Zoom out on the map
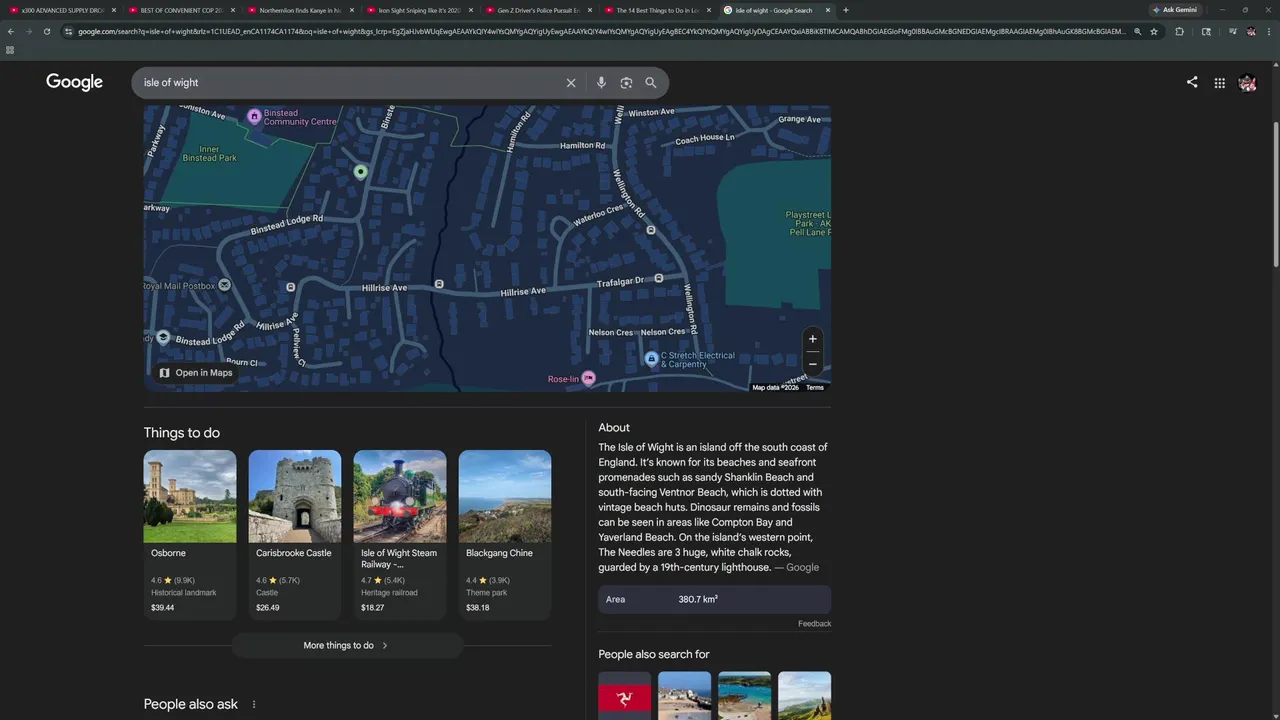1280x720 pixels. click(x=812, y=364)
